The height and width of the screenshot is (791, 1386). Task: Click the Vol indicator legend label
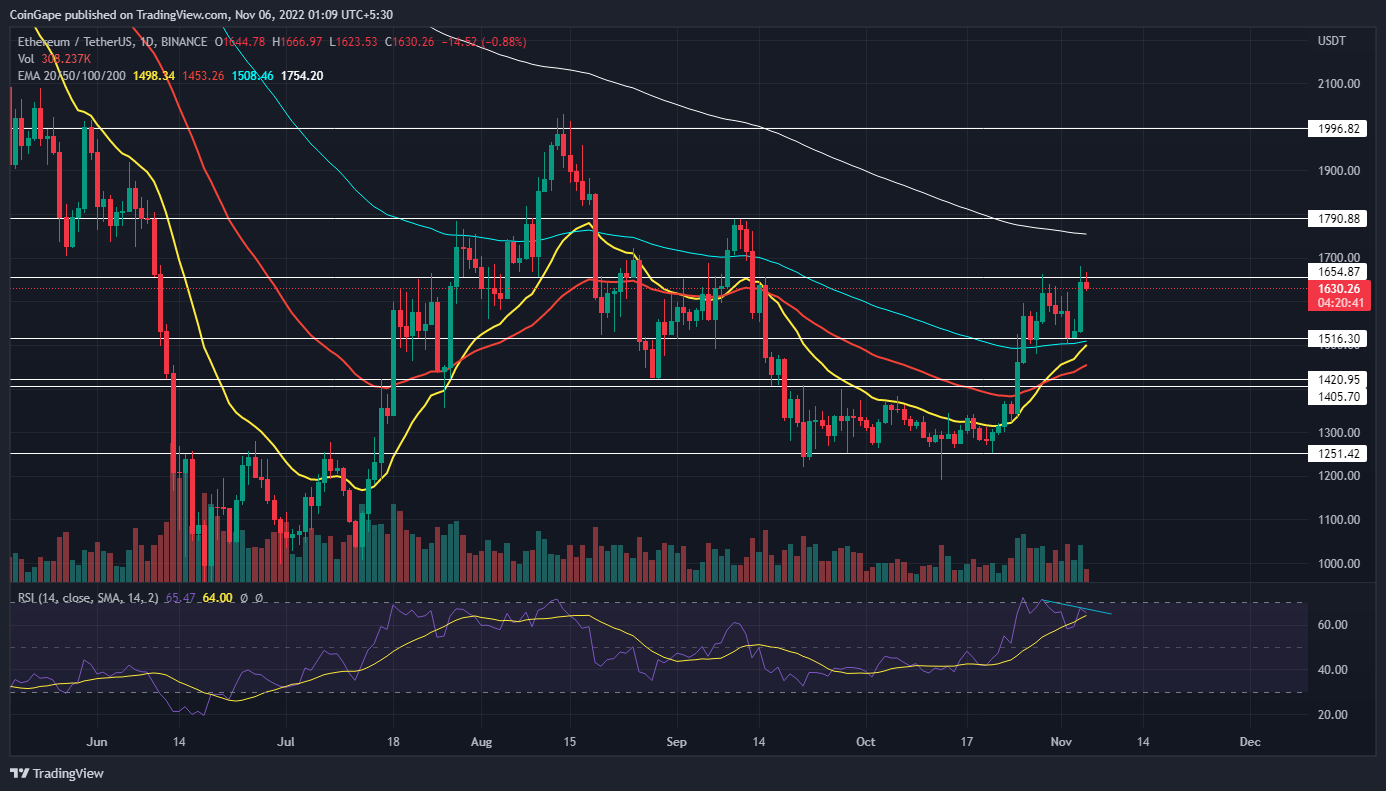click(x=26, y=58)
